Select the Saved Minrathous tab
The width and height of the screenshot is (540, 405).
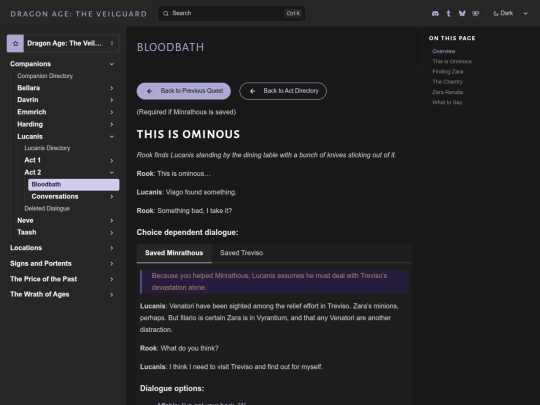pos(174,253)
